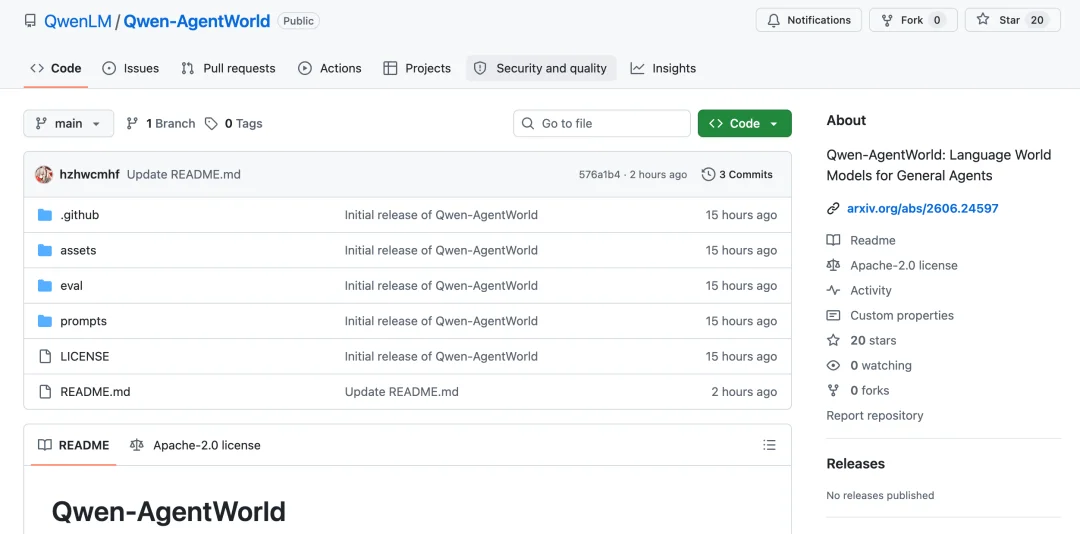Open the README.md file

tap(95, 391)
